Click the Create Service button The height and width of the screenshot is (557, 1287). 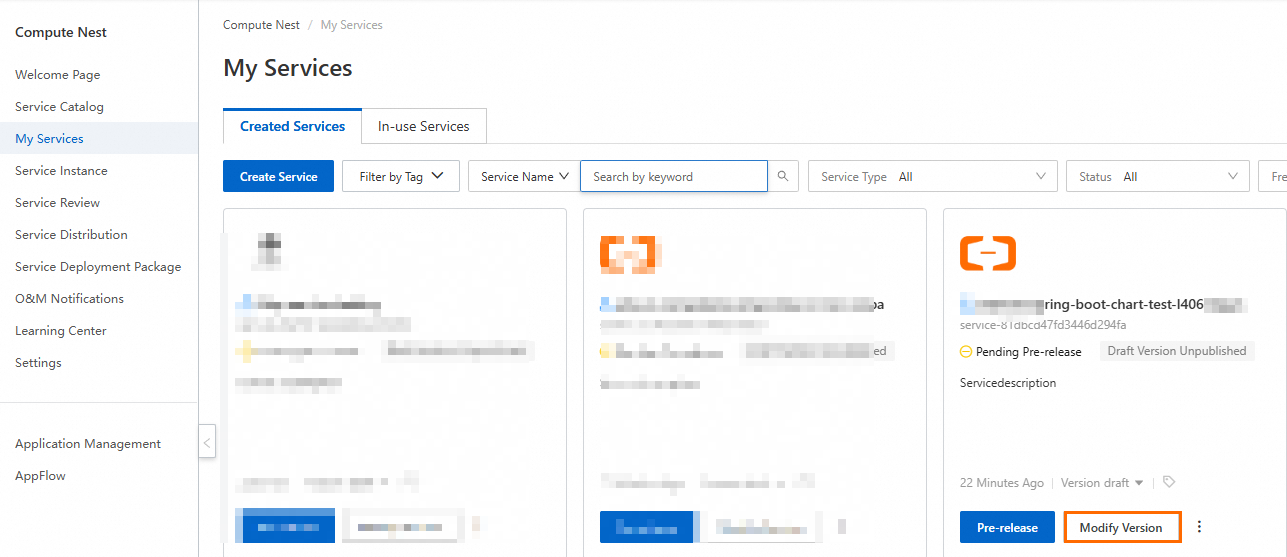click(278, 176)
